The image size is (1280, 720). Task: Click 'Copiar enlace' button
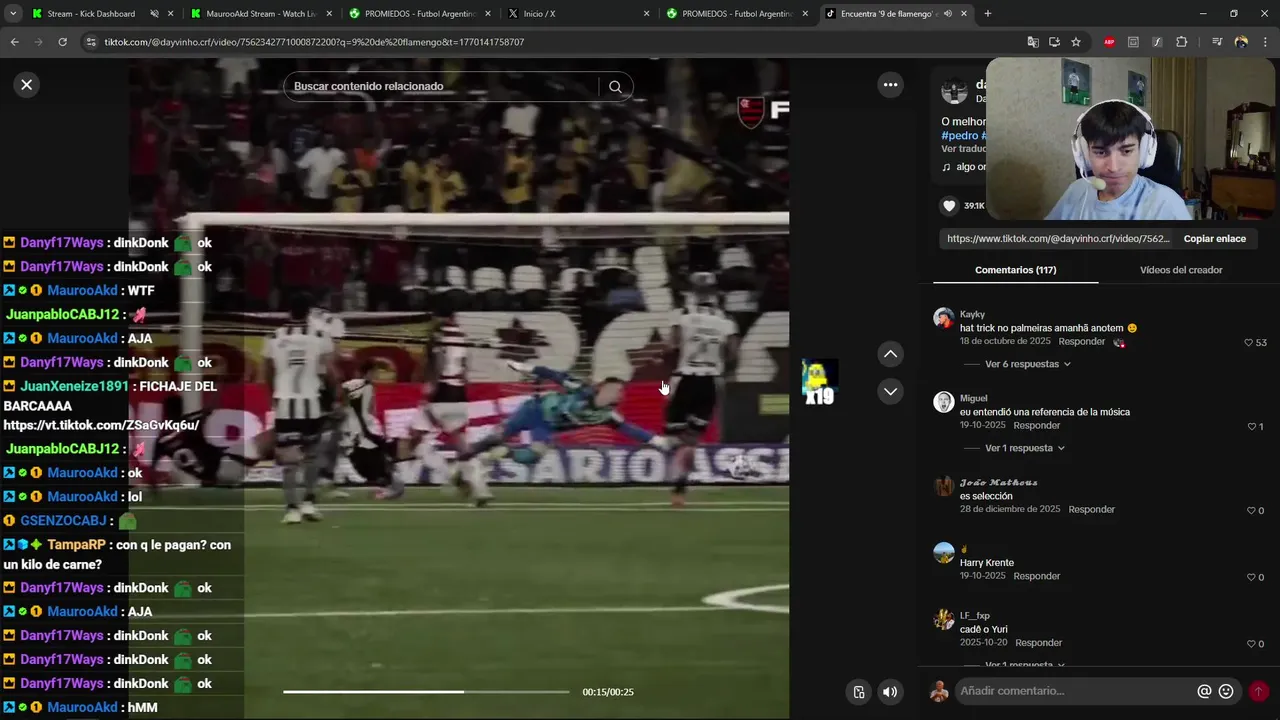1215,239
